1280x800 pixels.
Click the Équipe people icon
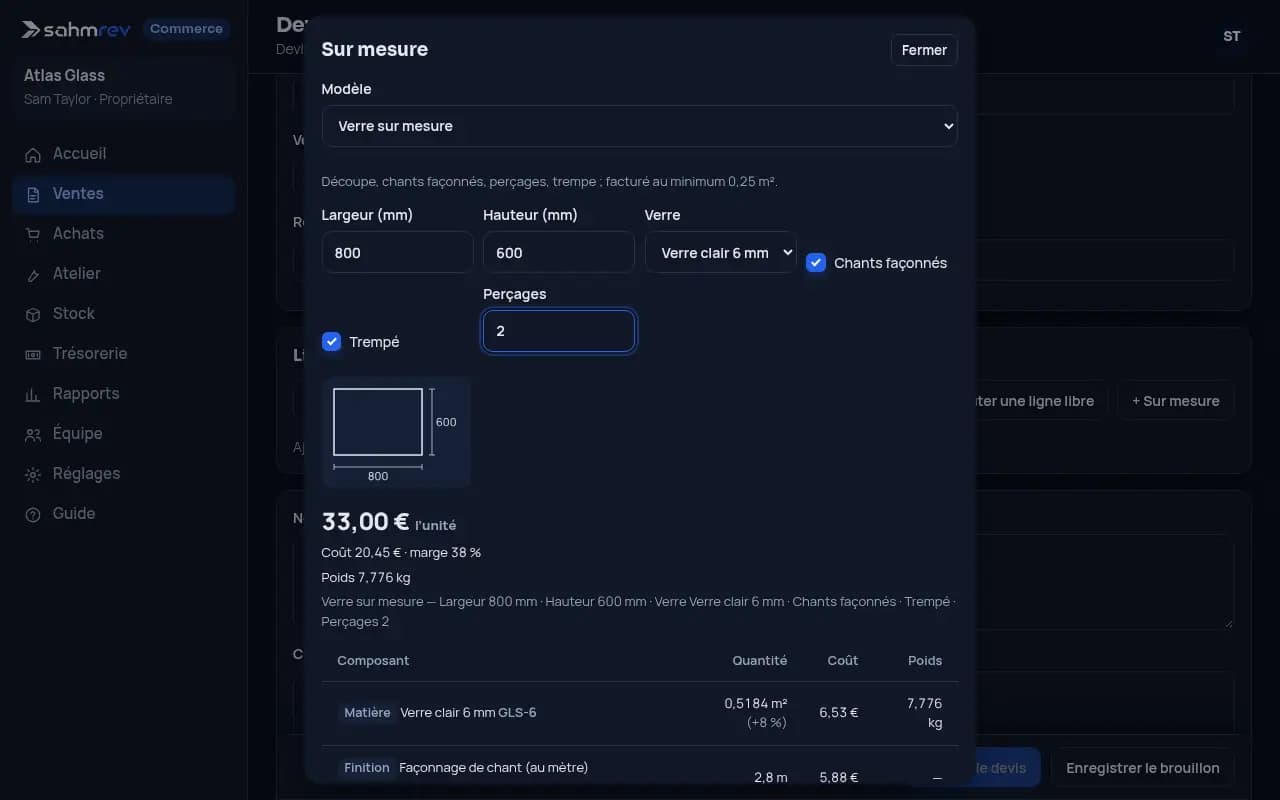coord(33,434)
